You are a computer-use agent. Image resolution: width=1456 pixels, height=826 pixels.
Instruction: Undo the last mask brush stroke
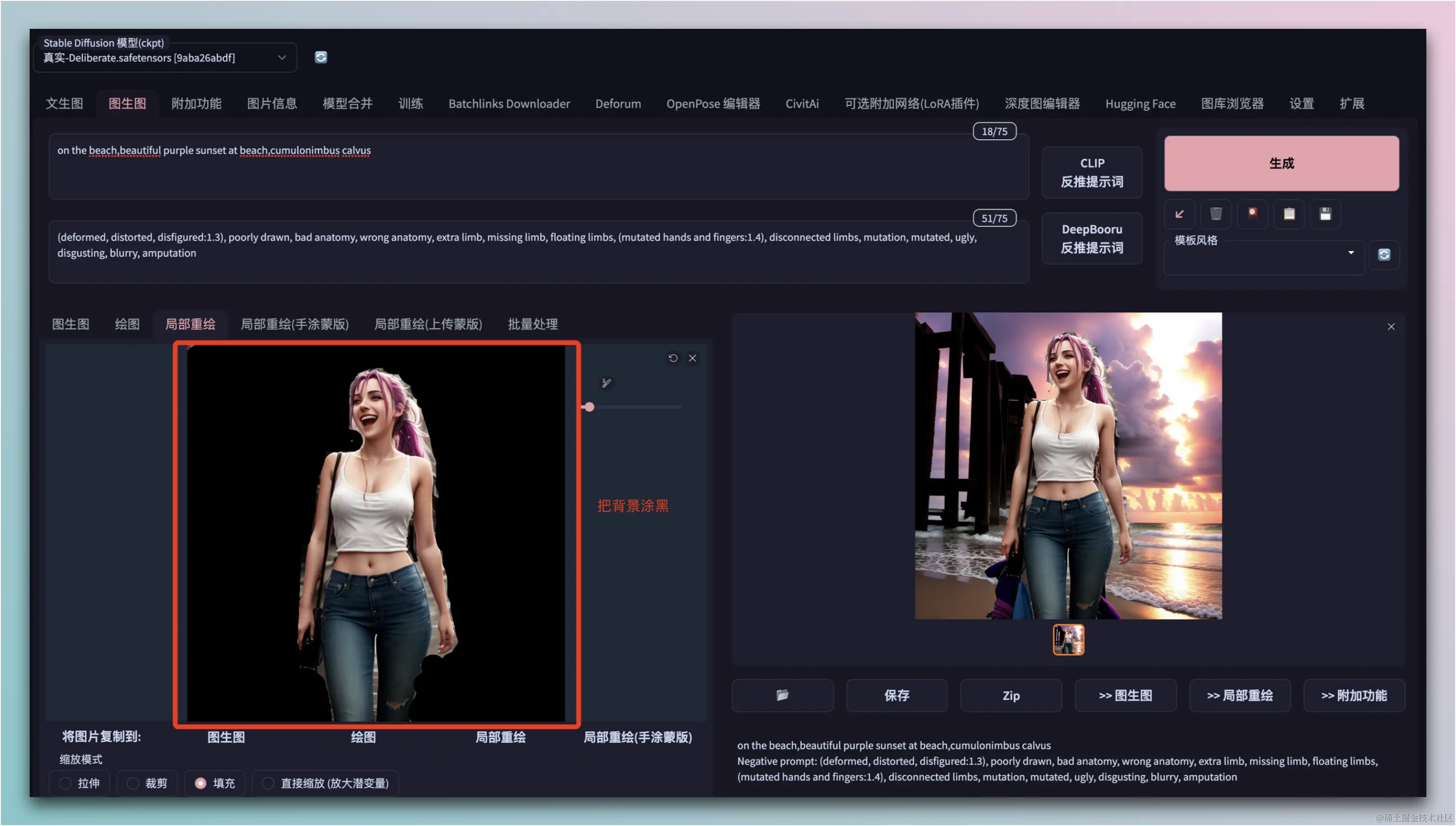click(673, 358)
